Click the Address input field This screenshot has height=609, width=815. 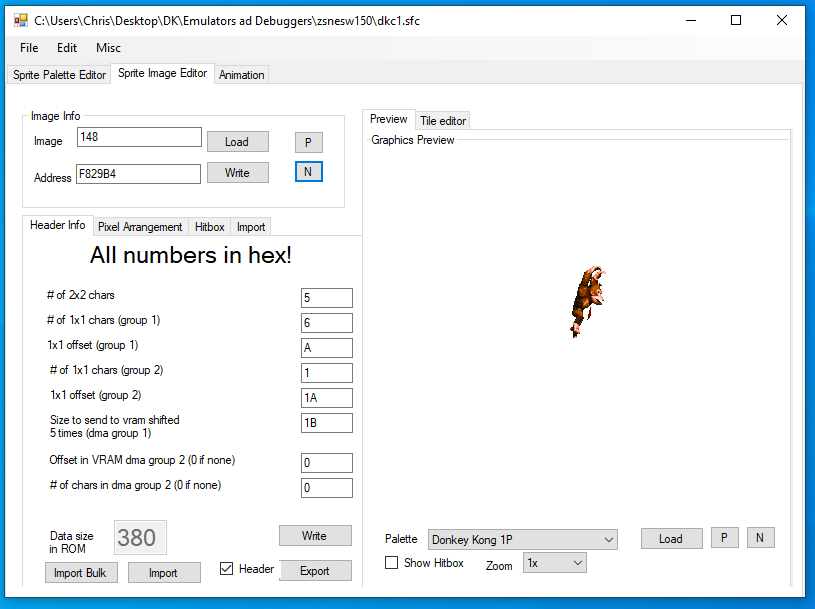pos(138,174)
